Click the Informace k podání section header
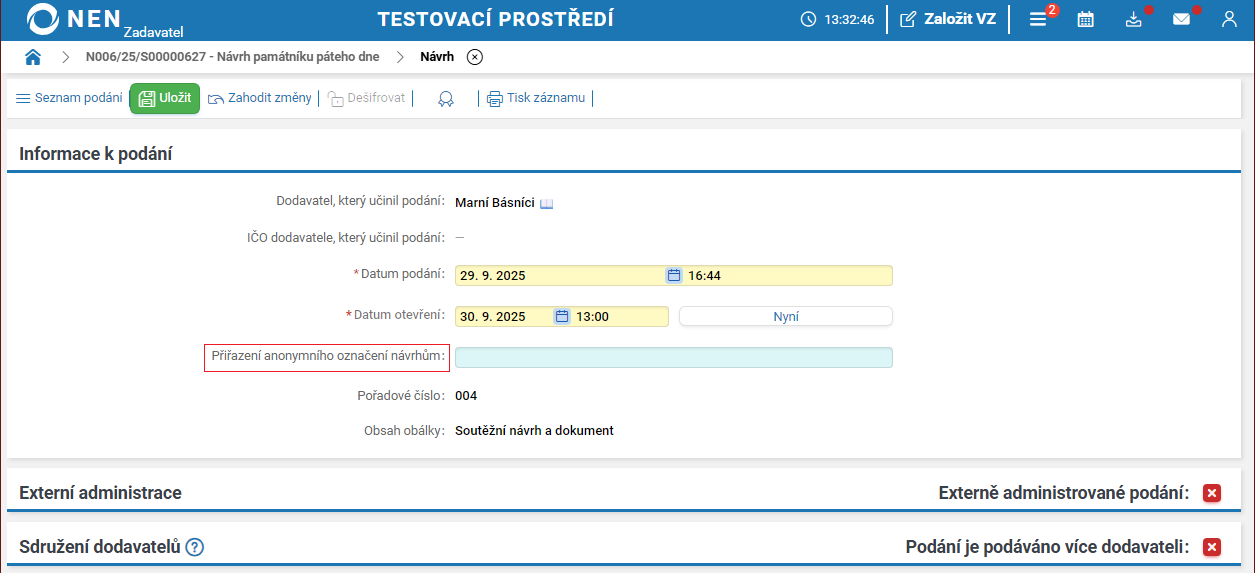The image size is (1255, 573). pos(95,153)
